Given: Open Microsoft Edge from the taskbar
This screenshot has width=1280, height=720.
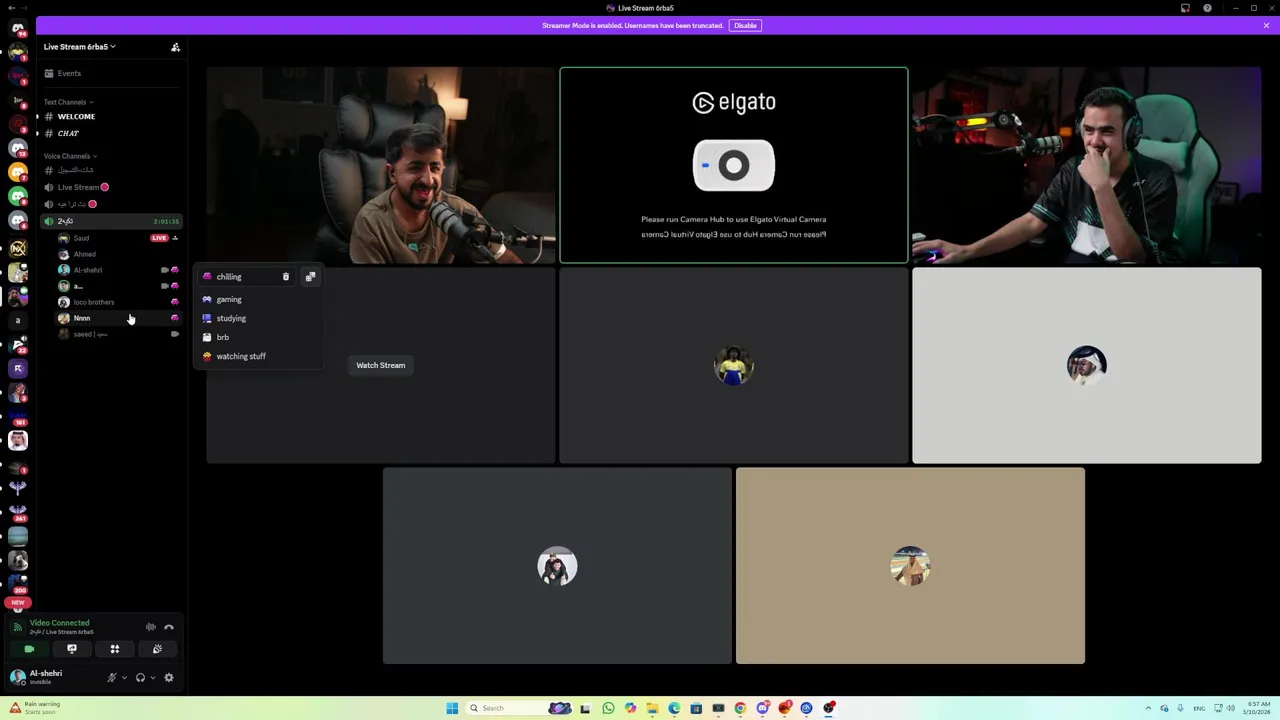Looking at the screenshot, I should pos(674,708).
